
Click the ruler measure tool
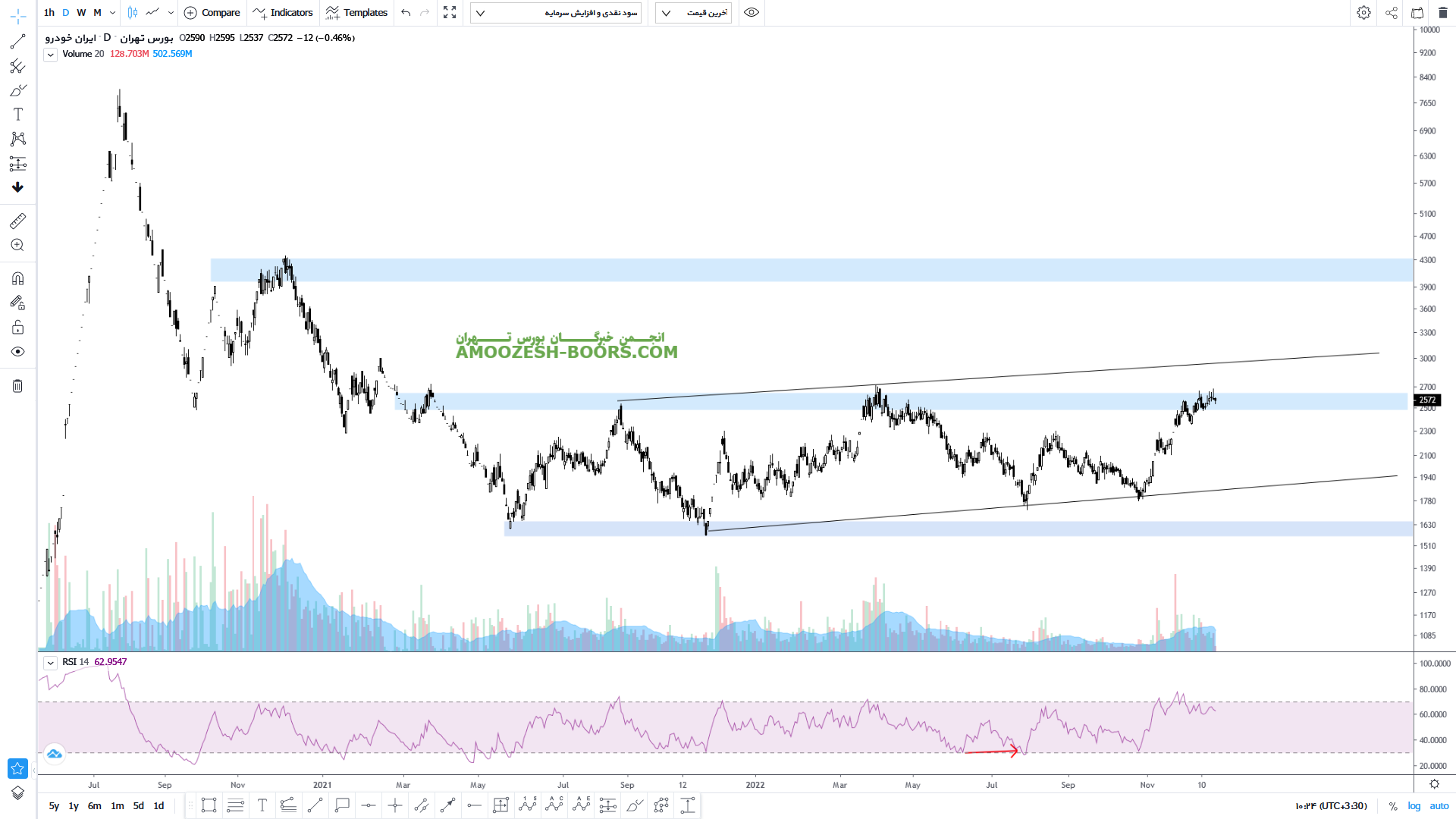[17, 221]
